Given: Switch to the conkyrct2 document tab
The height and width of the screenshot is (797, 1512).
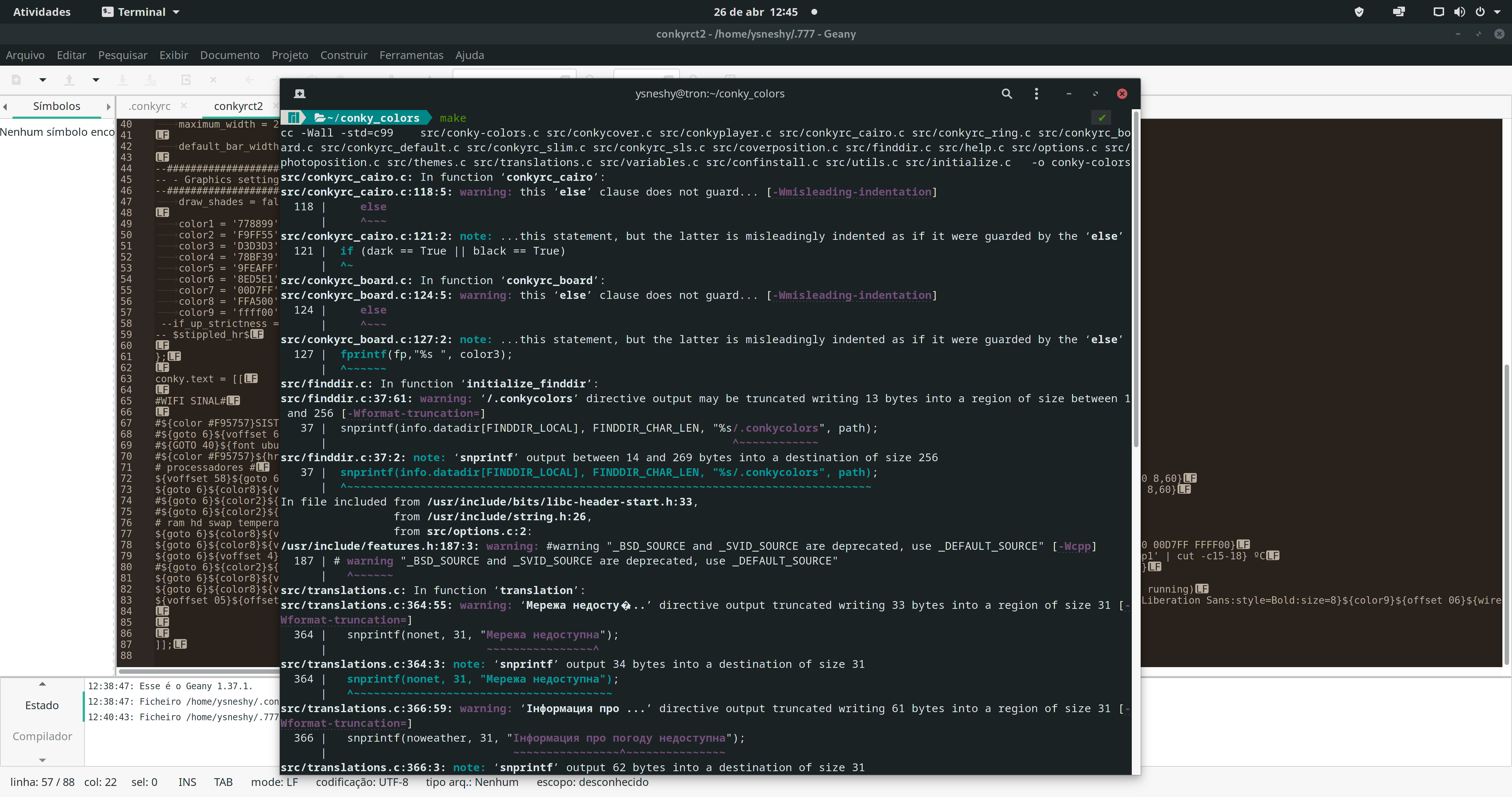Looking at the screenshot, I should click(x=238, y=106).
